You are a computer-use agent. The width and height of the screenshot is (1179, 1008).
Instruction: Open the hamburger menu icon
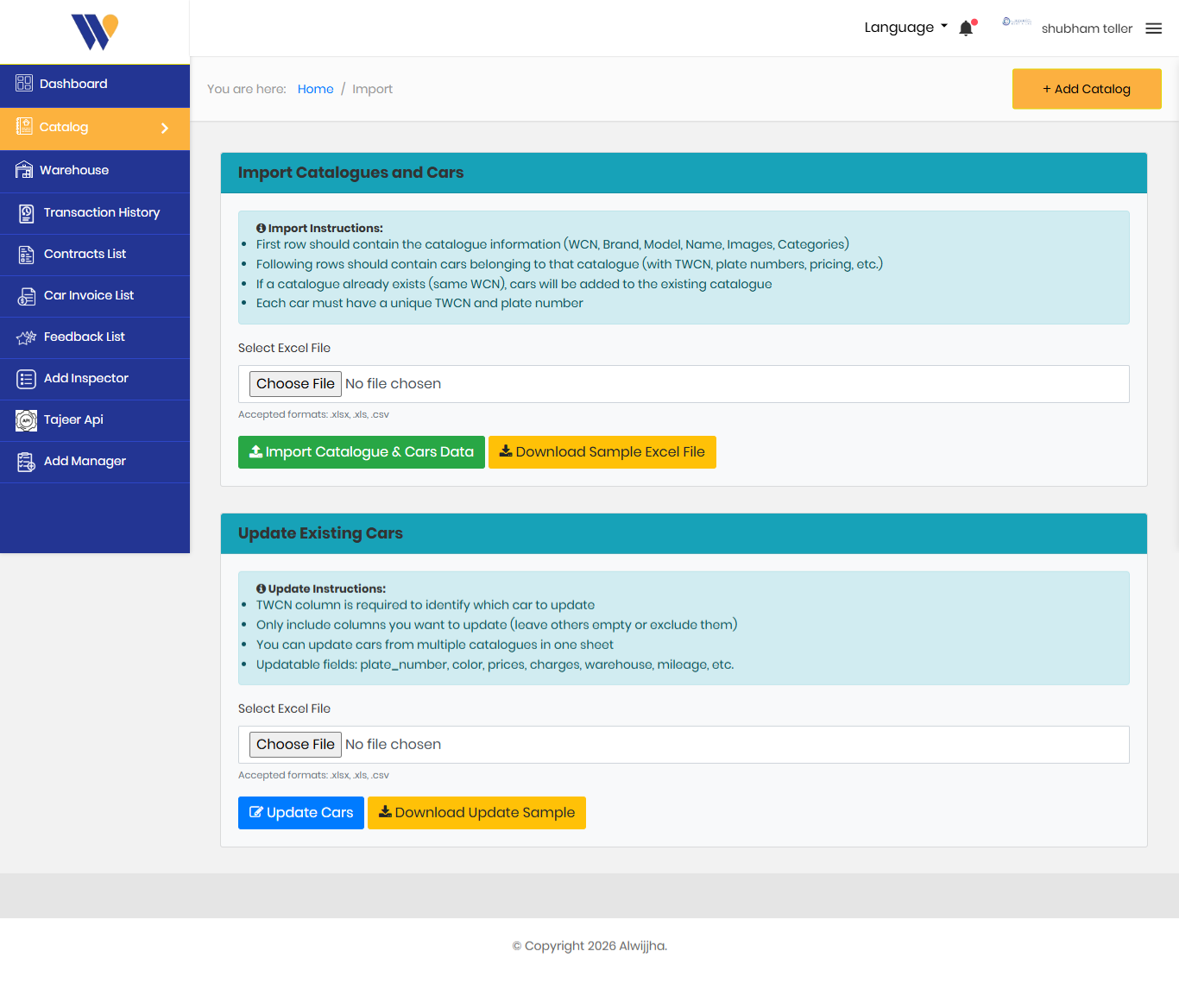pyautogui.click(x=1153, y=28)
